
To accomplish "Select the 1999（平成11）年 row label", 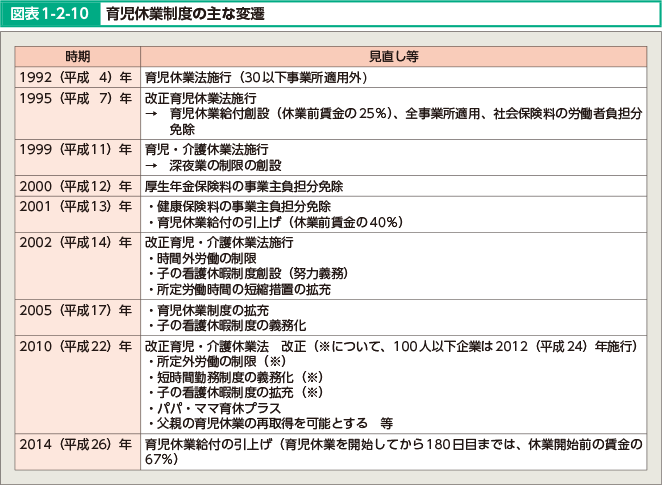I will point(77,148).
